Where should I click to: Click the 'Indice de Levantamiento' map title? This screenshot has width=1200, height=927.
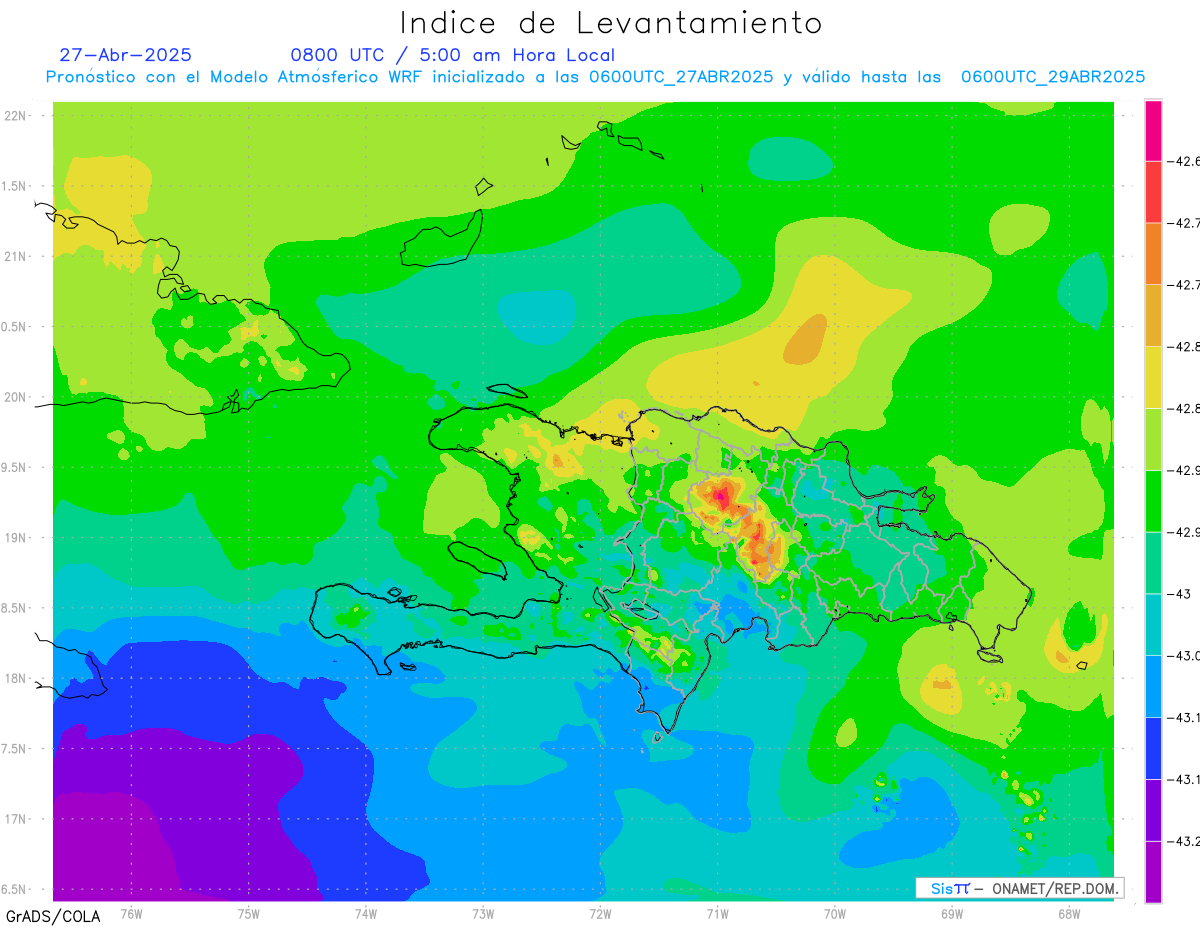click(611, 23)
